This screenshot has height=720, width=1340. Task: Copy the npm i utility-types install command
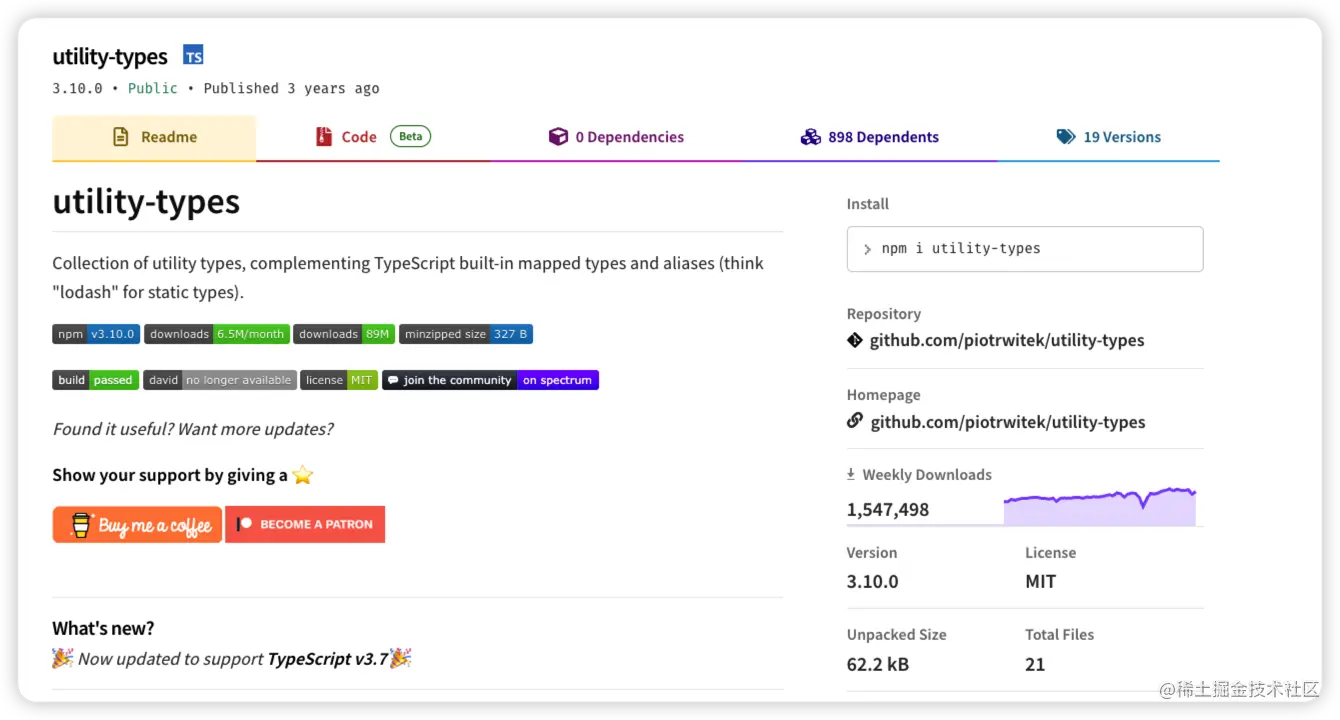pyautogui.click(x=1025, y=249)
